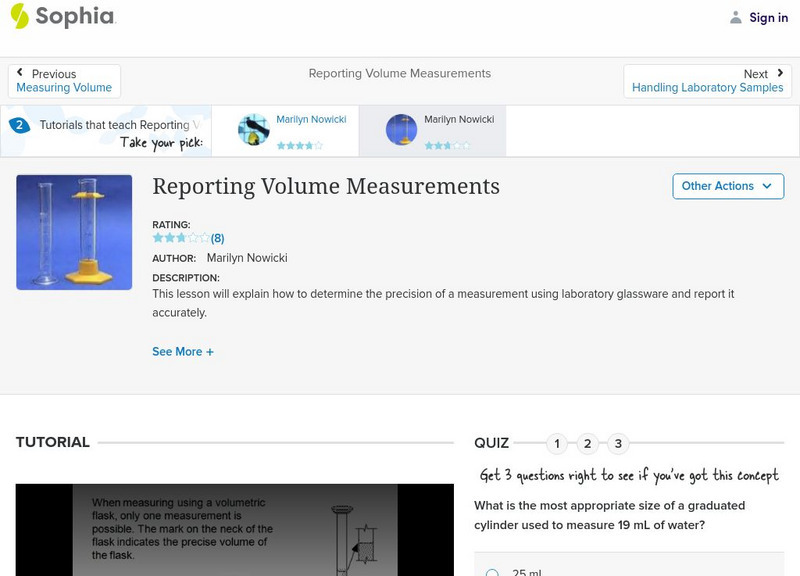Click the (8) ratings count
Image resolution: width=800 pixels, height=576 pixels.
point(217,238)
